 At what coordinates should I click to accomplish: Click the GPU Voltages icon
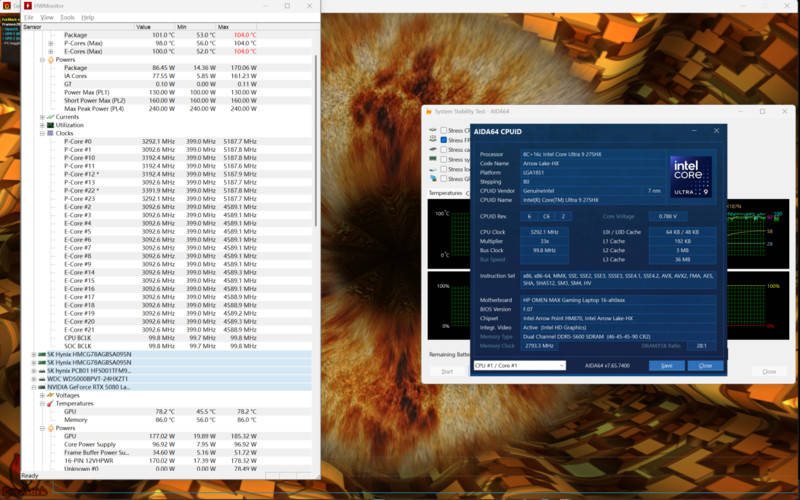pyautogui.click(x=50, y=394)
